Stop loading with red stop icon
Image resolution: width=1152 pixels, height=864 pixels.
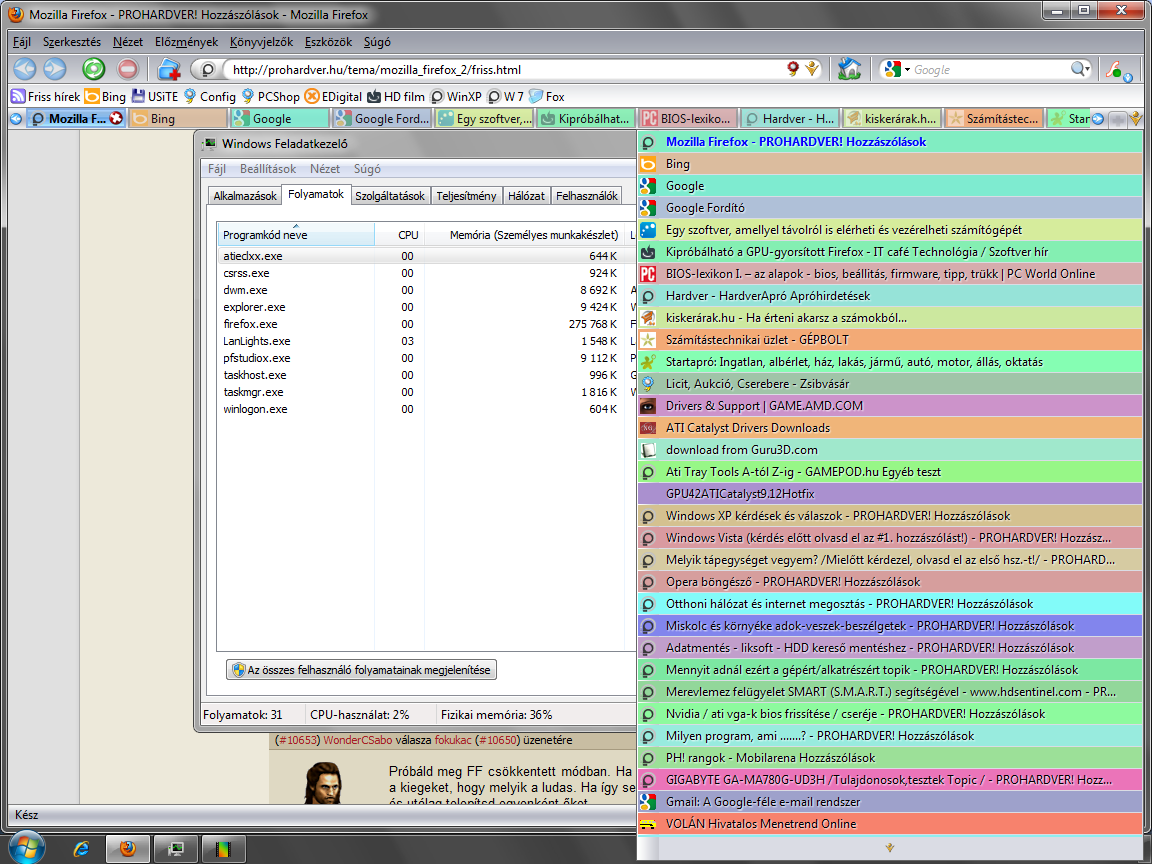(x=127, y=69)
